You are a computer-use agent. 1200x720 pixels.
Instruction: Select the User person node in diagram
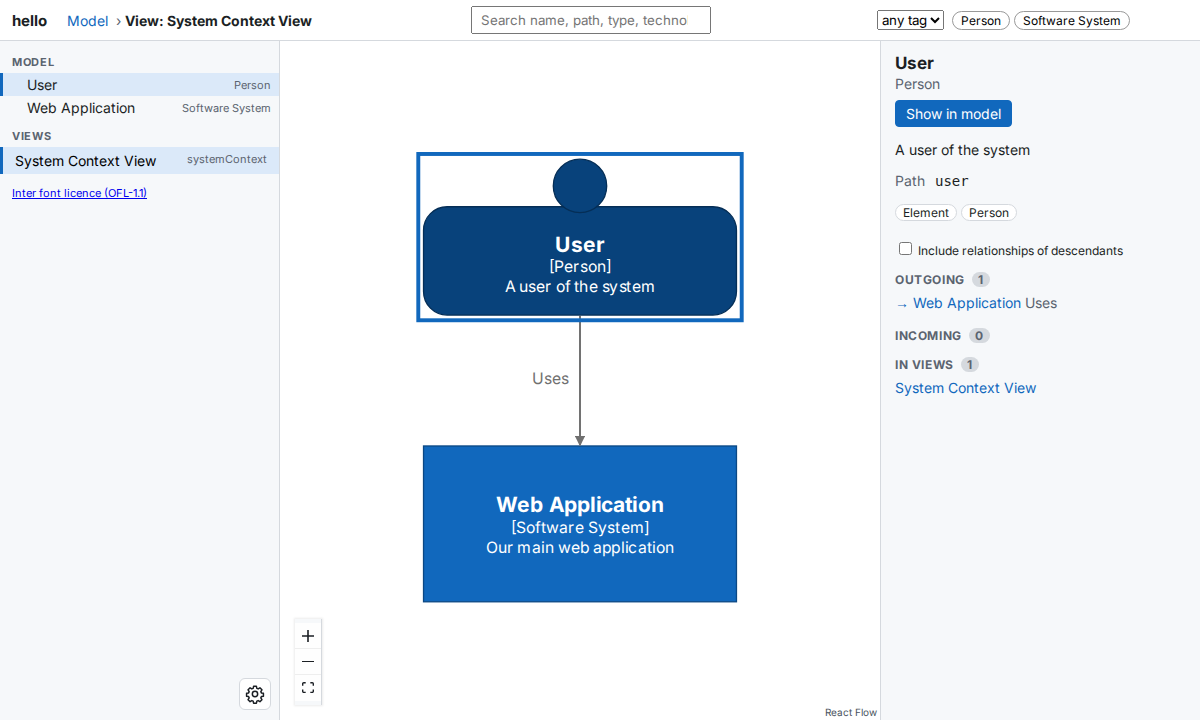click(580, 237)
